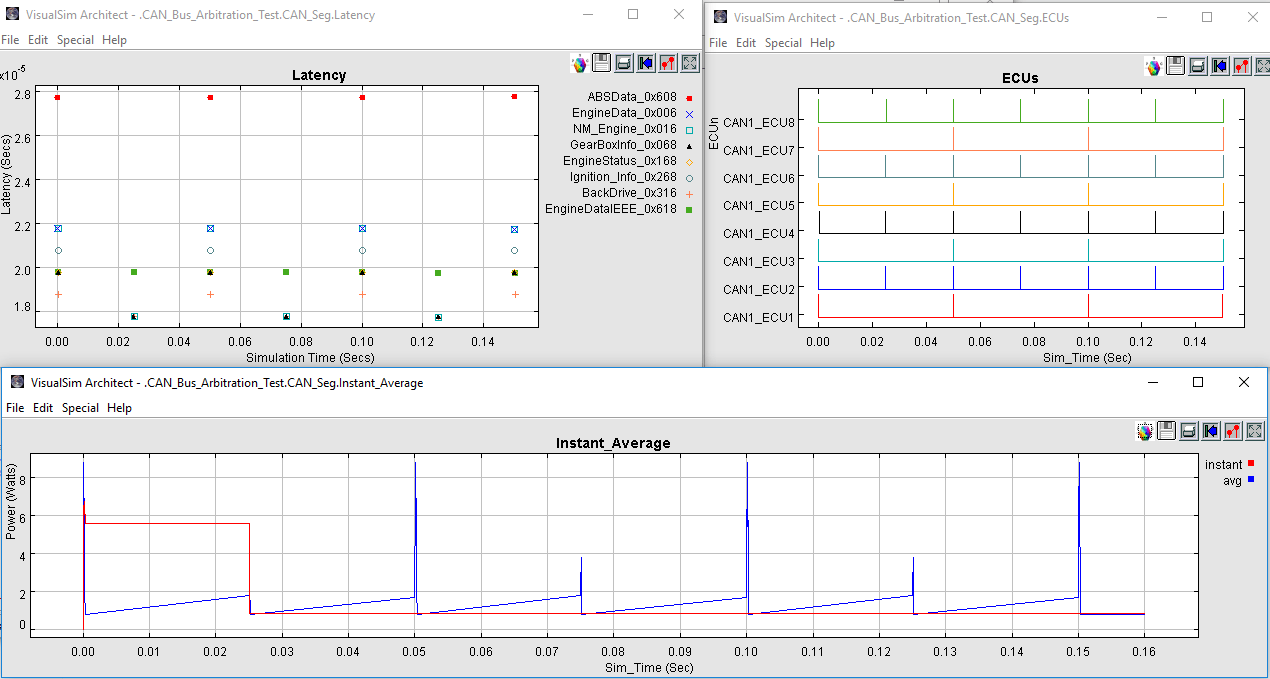Click the save floppy icon in Latency window

(x=601, y=63)
